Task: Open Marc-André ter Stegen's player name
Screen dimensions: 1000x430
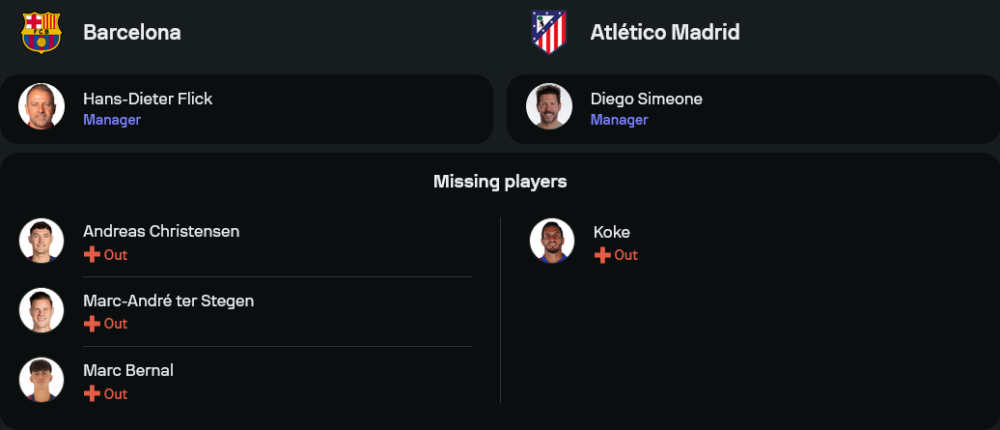Action: [x=168, y=301]
